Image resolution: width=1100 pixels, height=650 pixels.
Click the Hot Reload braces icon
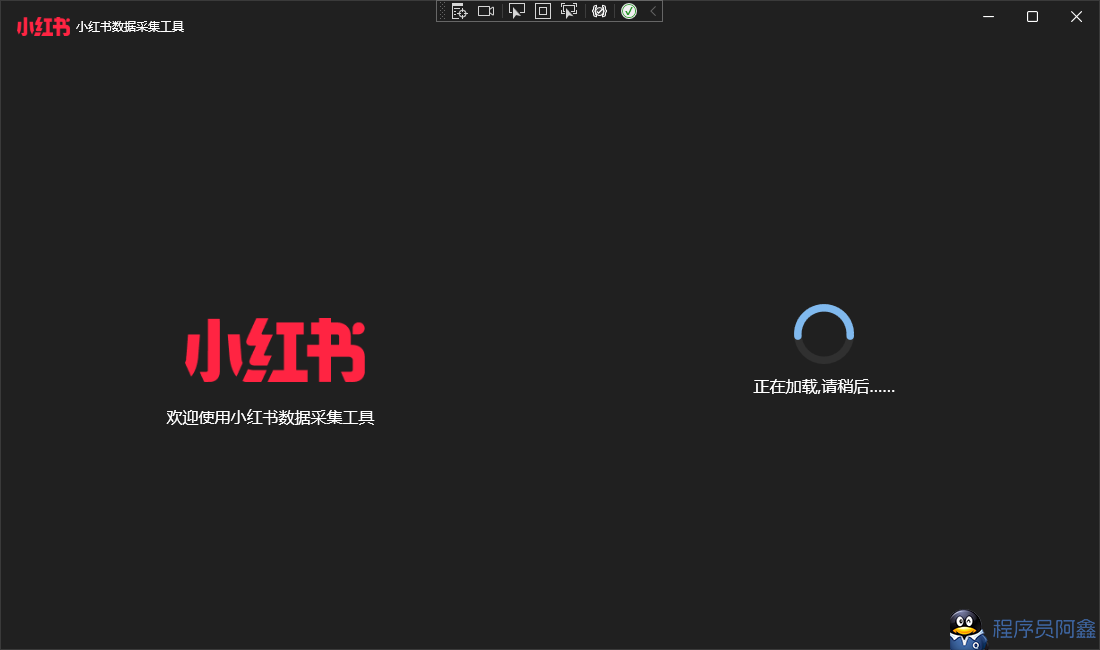(x=599, y=11)
